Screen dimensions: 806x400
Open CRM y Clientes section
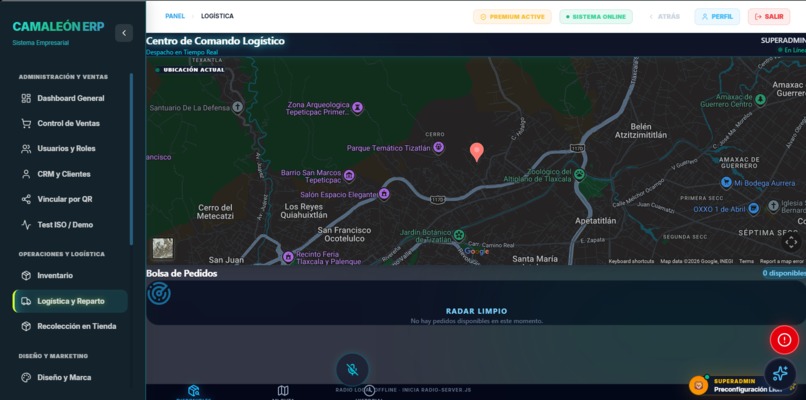(x=70, y=174)
